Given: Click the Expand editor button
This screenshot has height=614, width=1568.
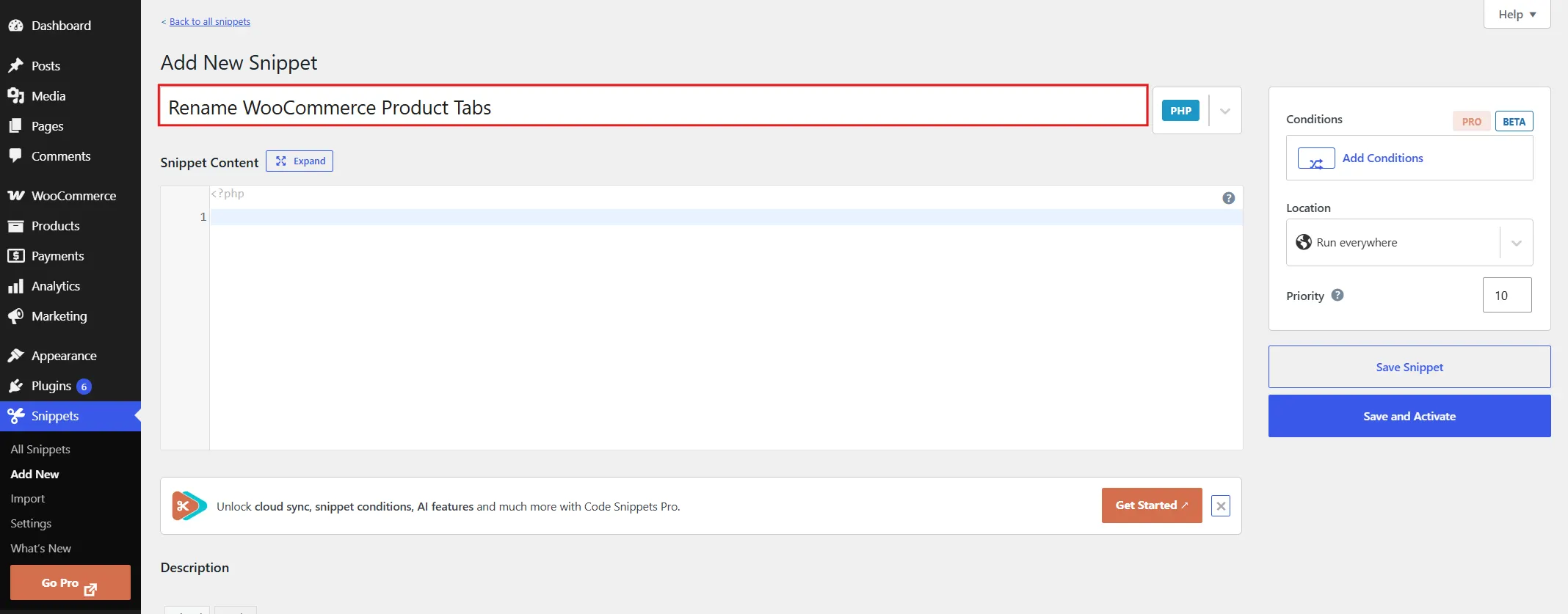Looking at the screenshot, I should coord(300,161).
